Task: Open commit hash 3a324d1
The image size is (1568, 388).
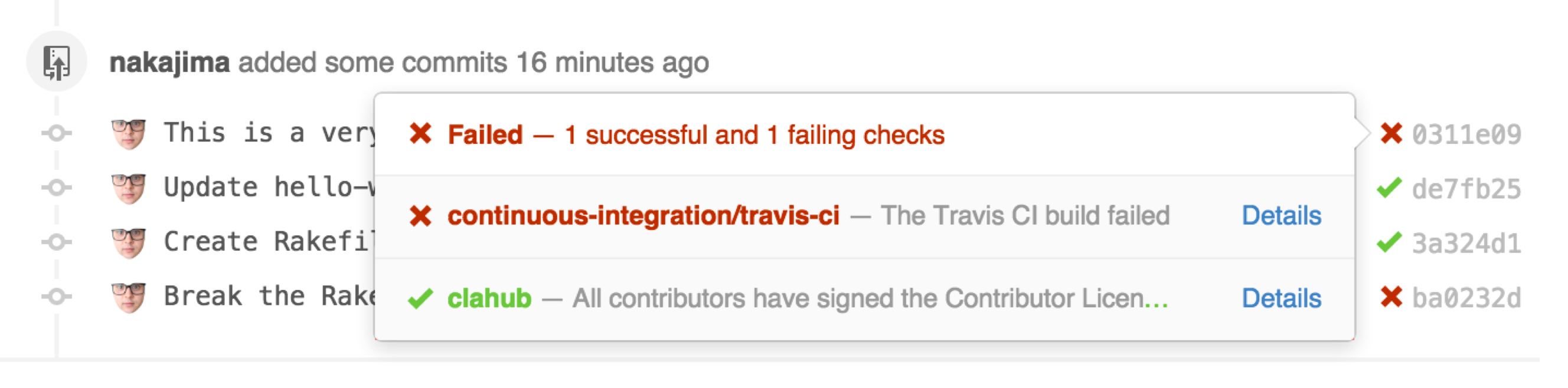Action: click(1466, 244)
